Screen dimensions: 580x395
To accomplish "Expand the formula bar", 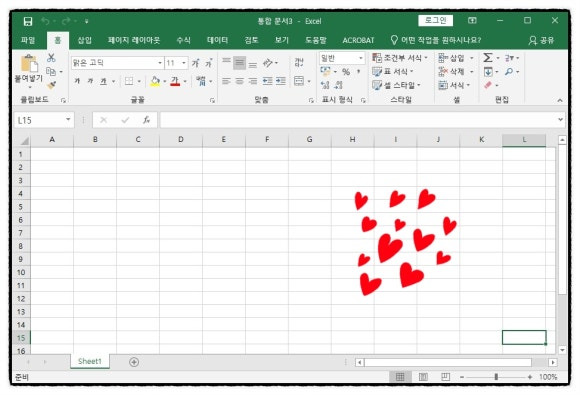I will (560, 119).
